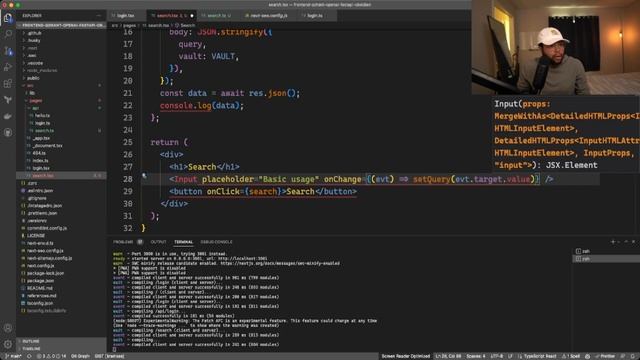640x360 pixels.
Task: Click the errors and warnings status indicator
Action: [52, 356]
